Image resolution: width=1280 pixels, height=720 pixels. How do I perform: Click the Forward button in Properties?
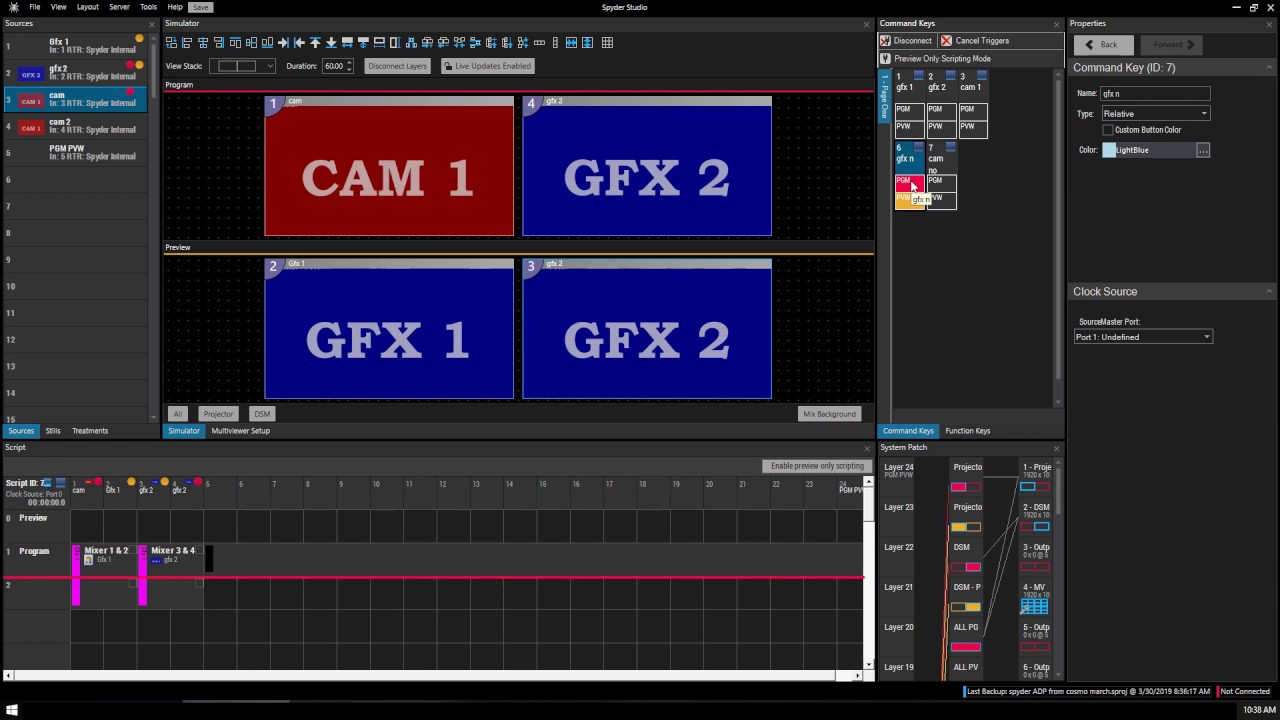click(x=1171, y=45)
